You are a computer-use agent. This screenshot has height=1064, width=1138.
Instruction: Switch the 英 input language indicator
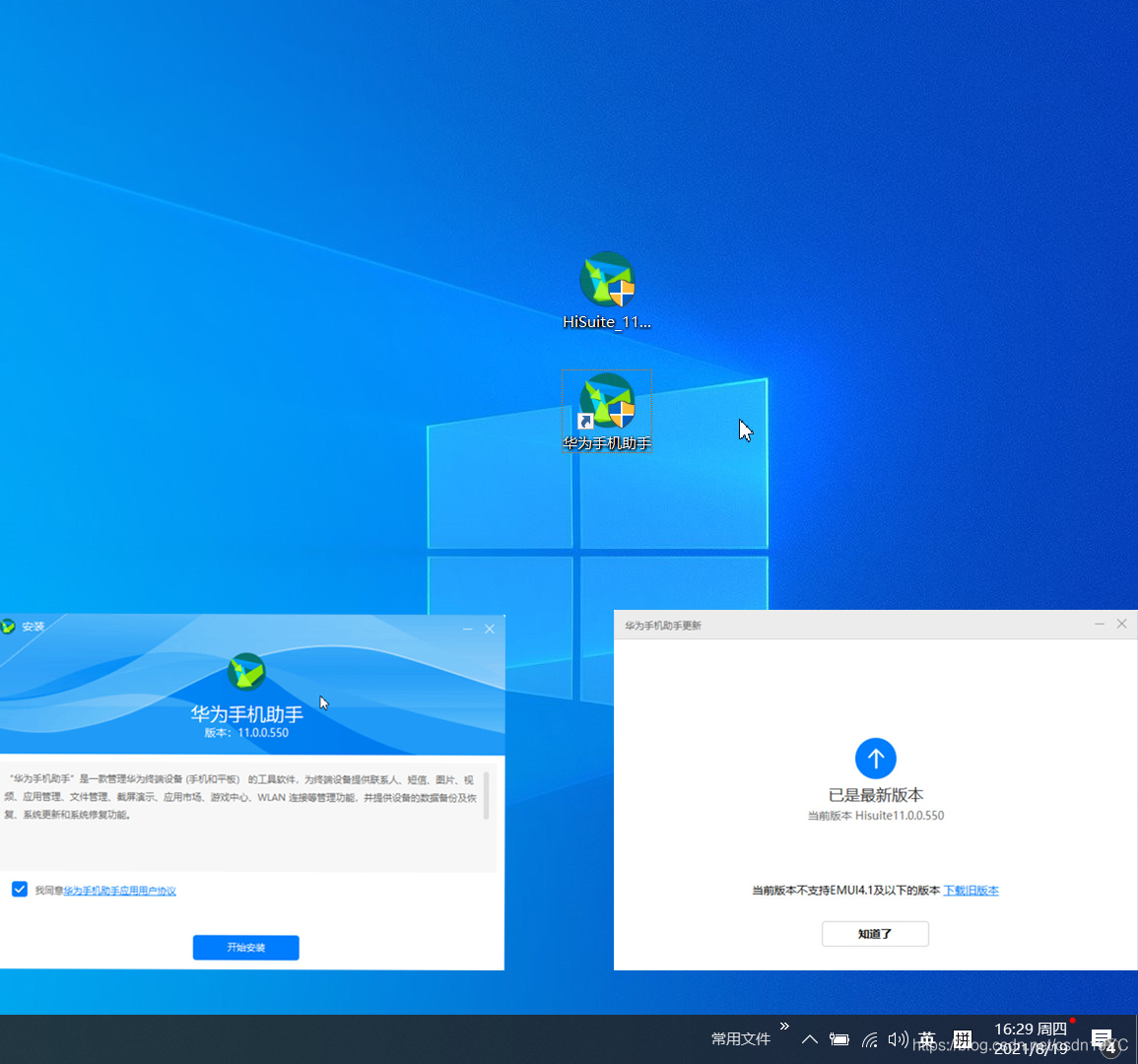pos(927,1039)
